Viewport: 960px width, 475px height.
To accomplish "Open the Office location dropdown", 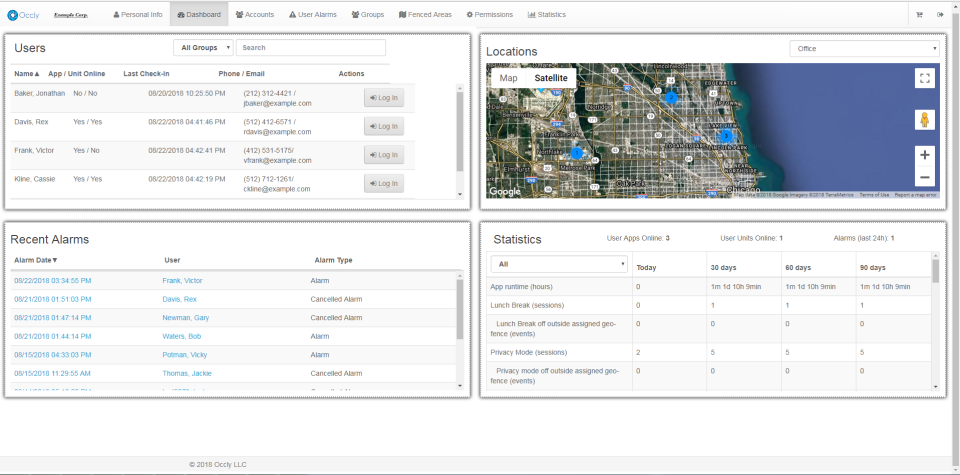I will tap(864, 48).
